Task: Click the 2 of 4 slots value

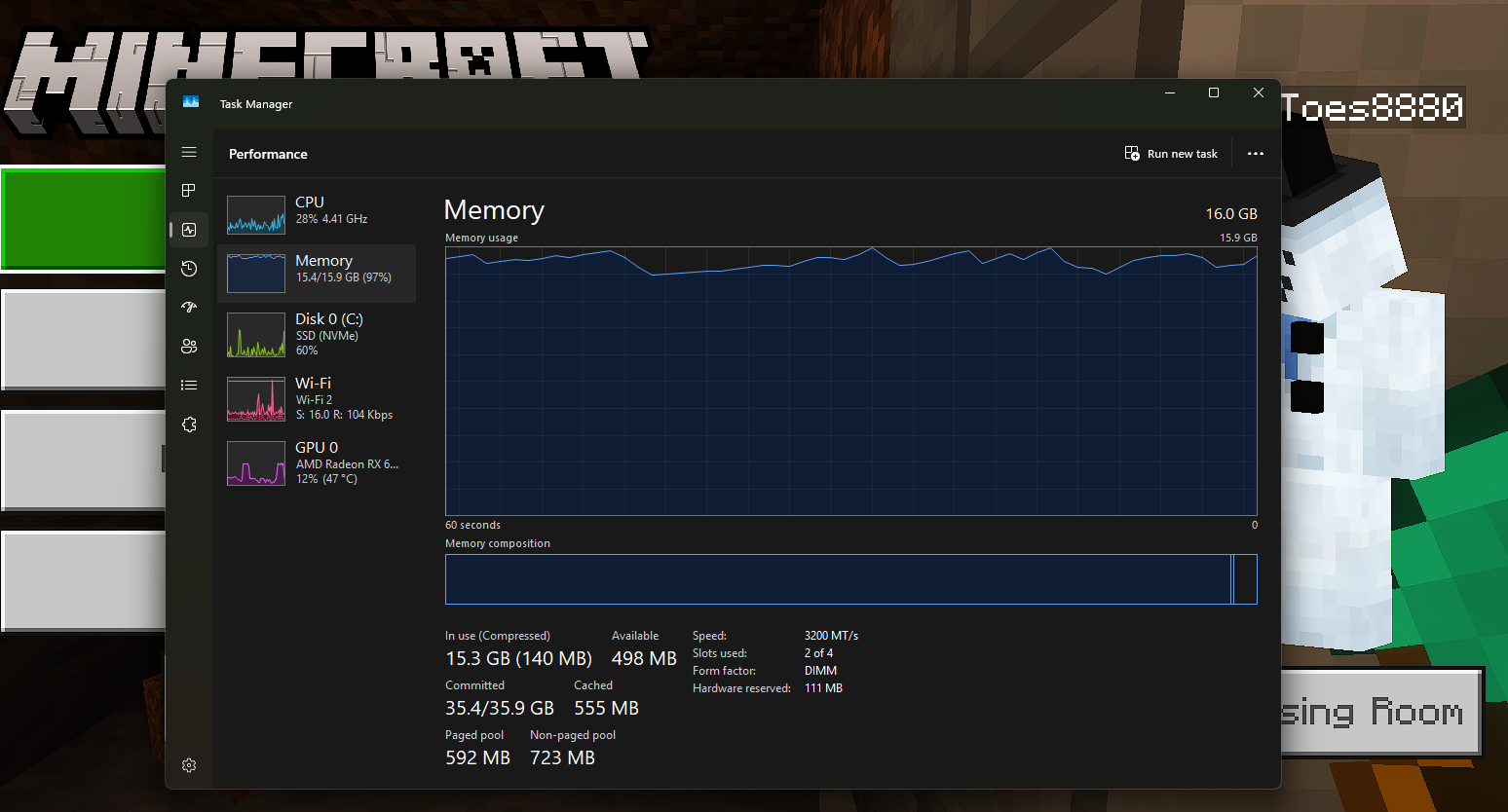Action: click(x=818, y=653)
